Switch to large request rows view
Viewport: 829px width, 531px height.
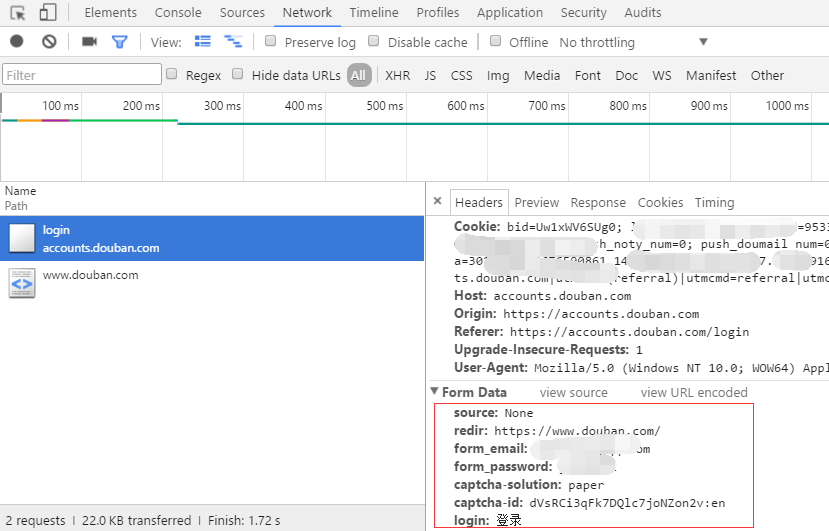click(203, 42)
